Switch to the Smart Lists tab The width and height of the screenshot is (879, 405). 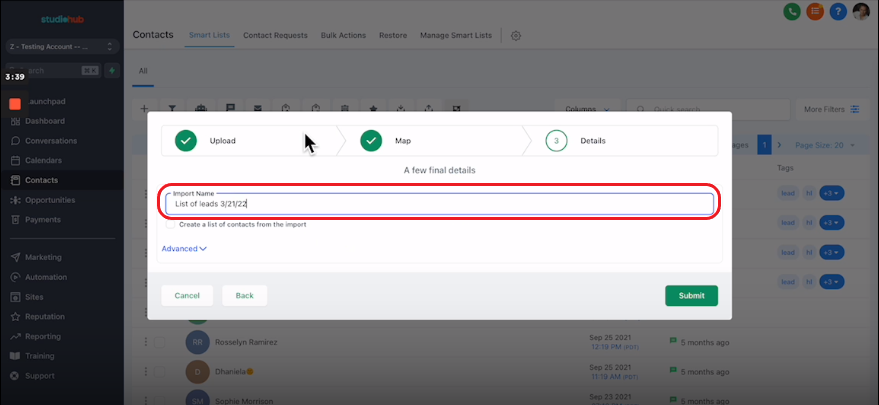[209, 35]
